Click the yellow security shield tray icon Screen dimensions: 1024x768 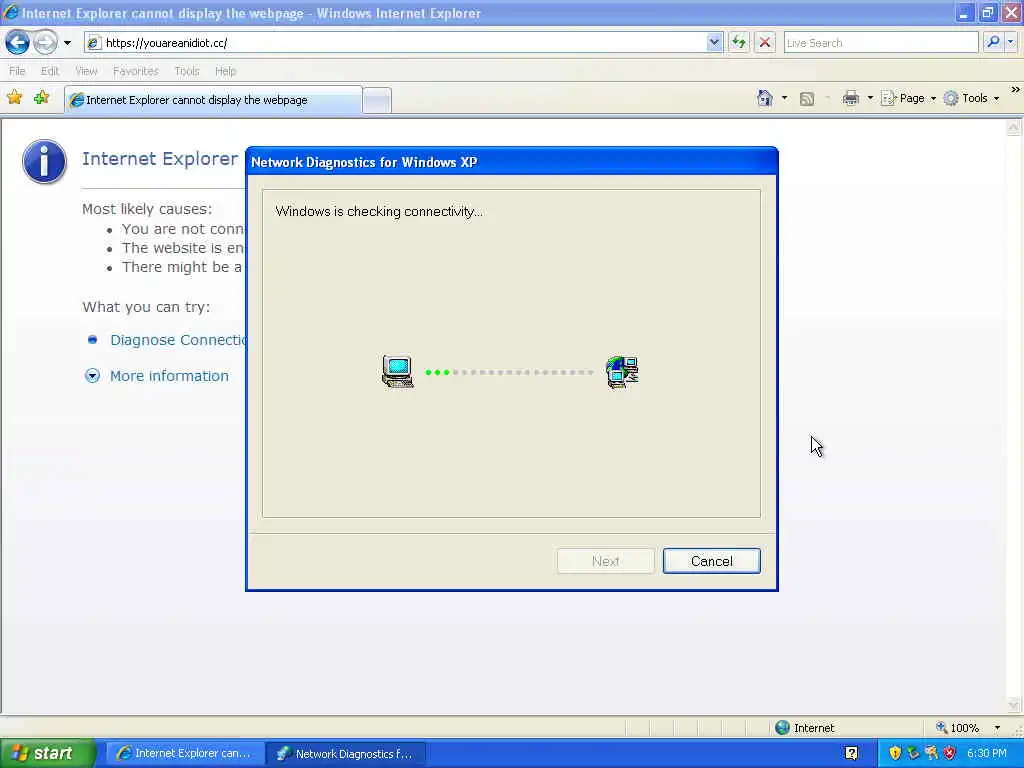click(x=895, y=753)
